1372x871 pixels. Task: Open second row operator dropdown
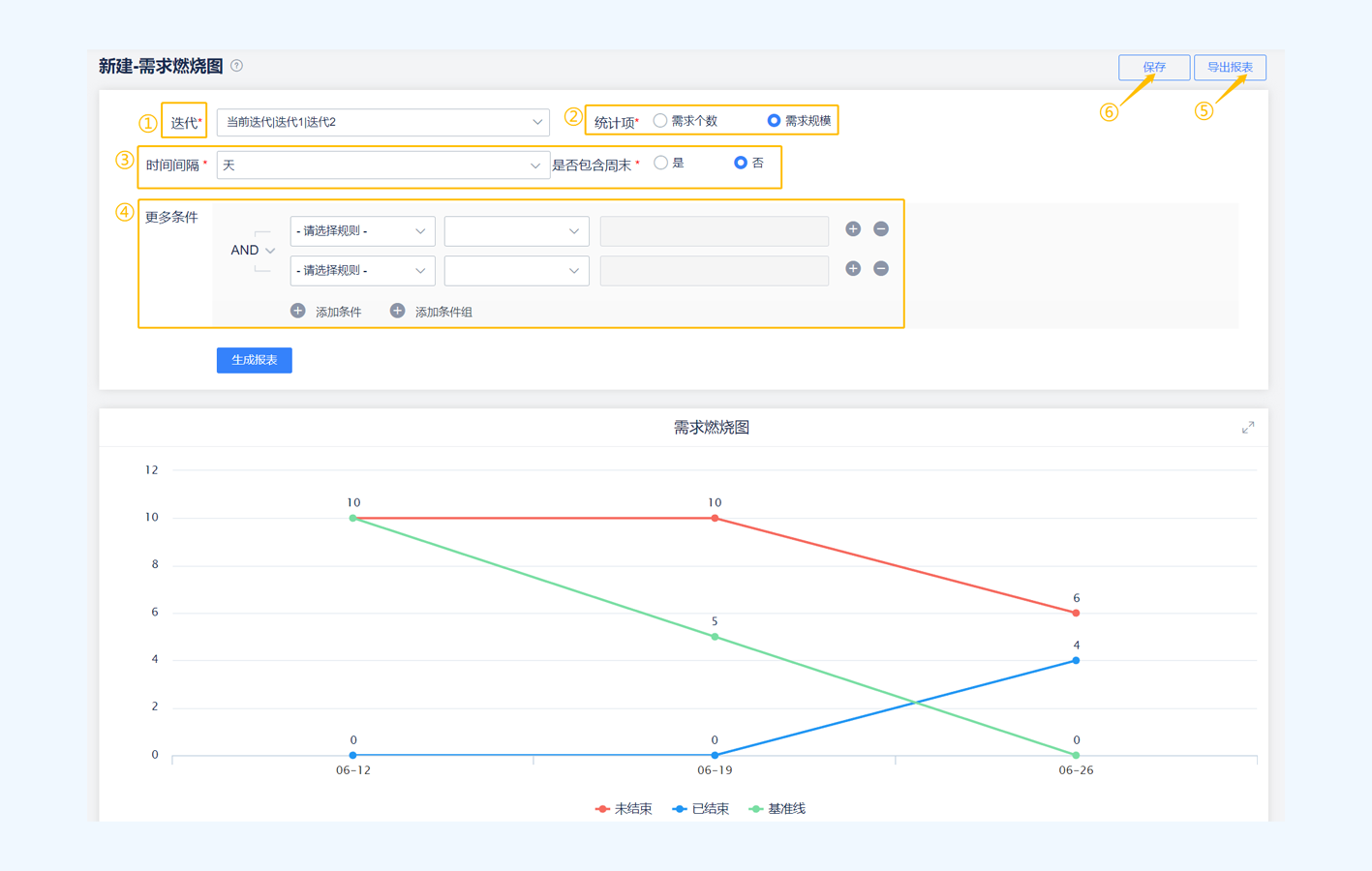(x=516, y=271)
